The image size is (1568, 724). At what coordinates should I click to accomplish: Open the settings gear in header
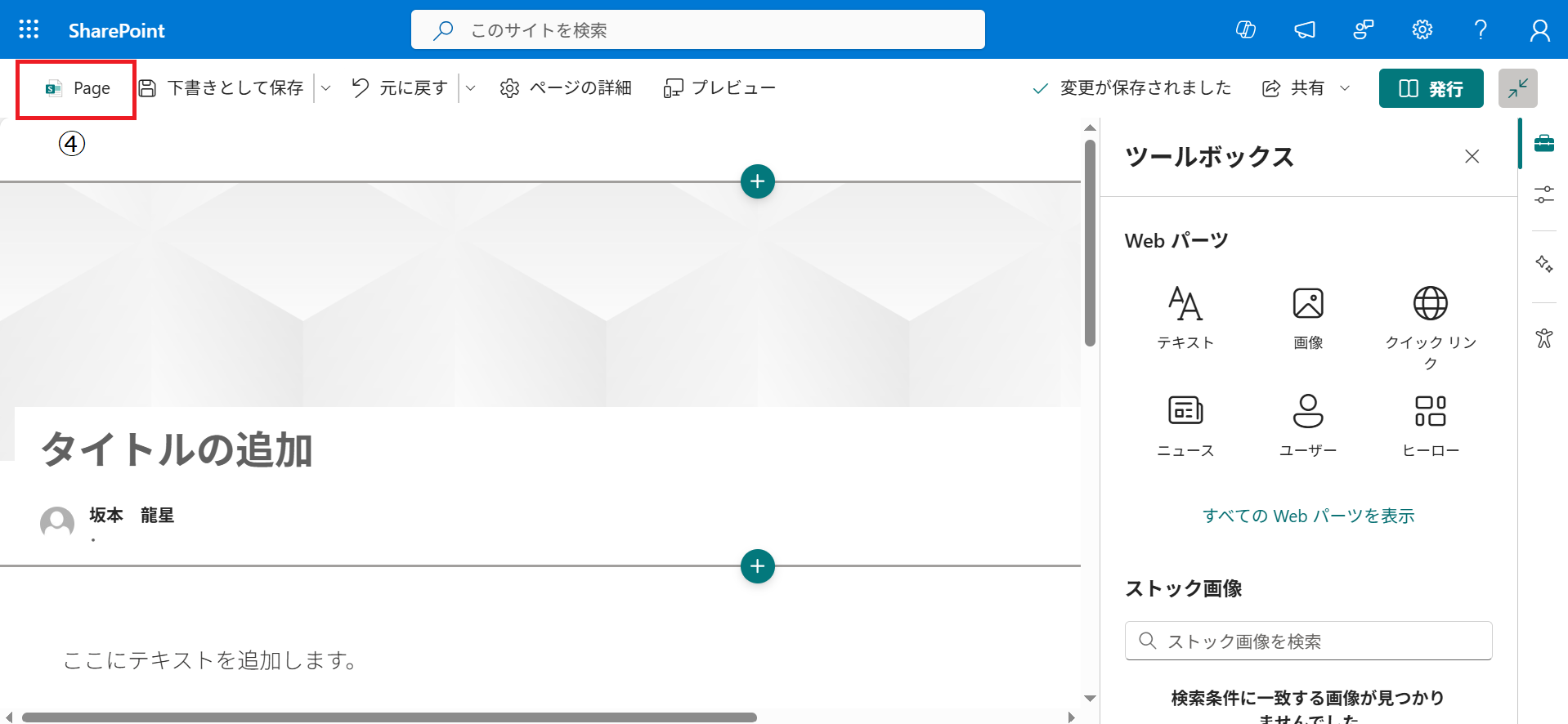(1422, 30)
